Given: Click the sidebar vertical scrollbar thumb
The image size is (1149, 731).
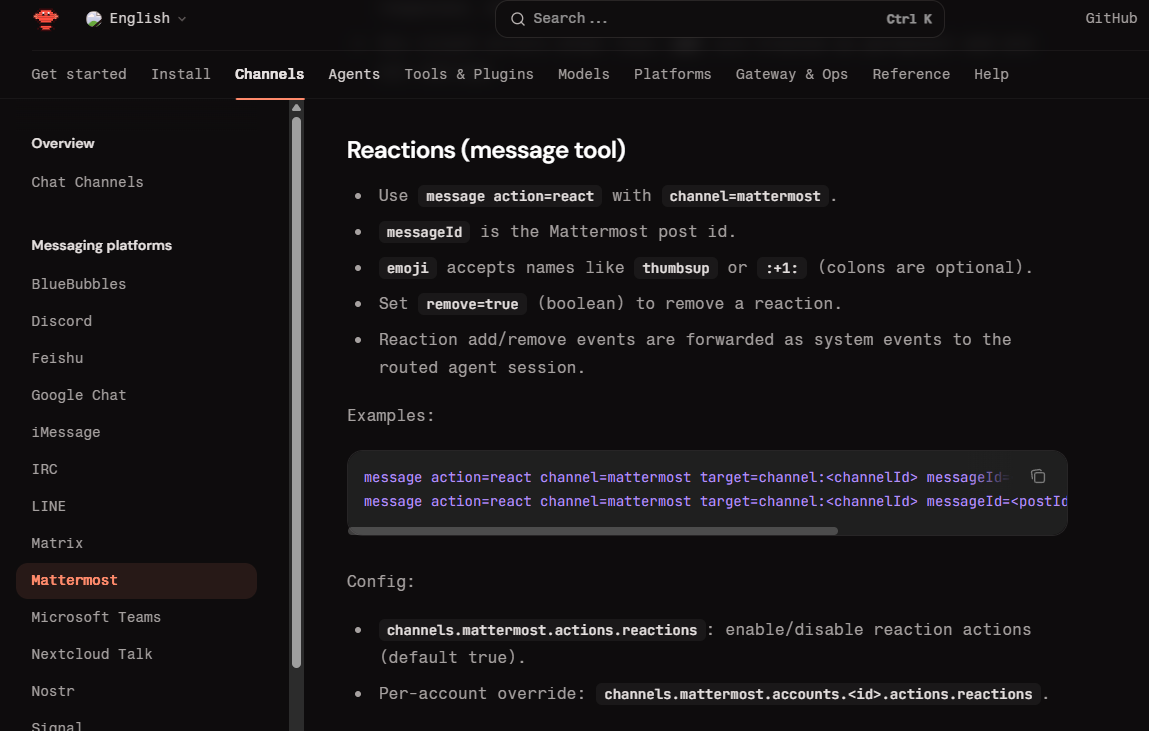Looking at the screenshot, I should [x=296, y=392].
